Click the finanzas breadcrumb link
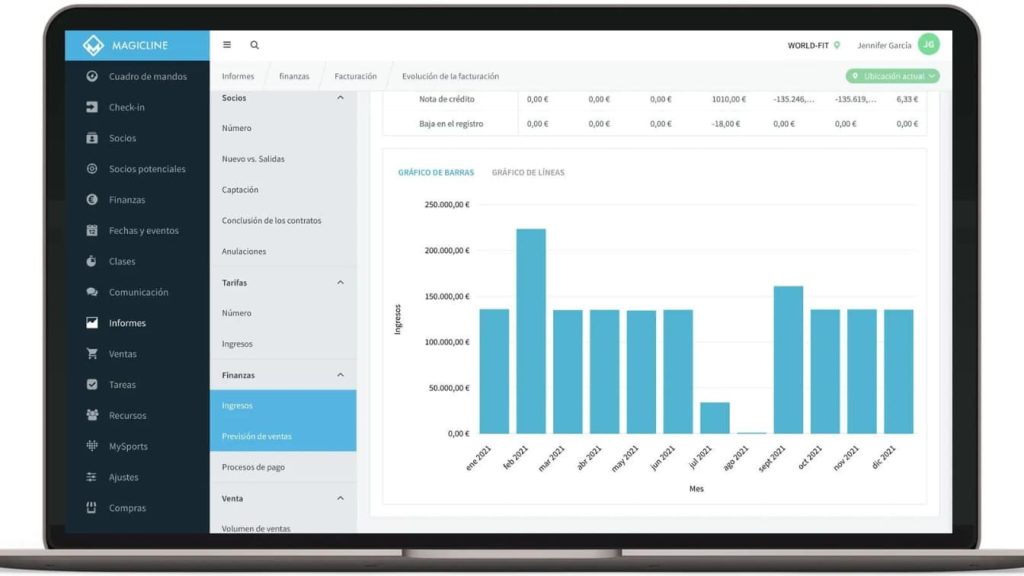 click(x=294, y=76)
